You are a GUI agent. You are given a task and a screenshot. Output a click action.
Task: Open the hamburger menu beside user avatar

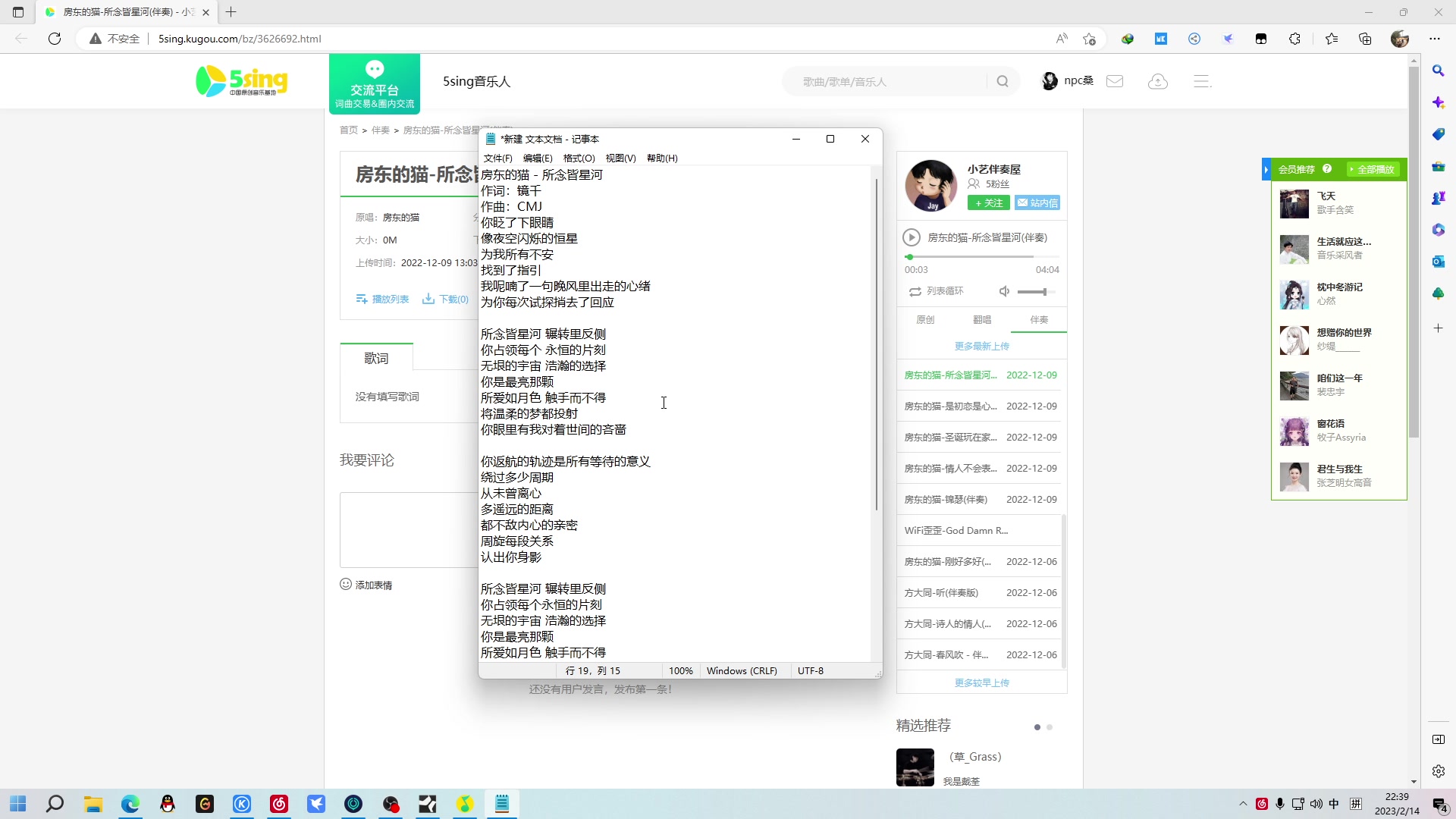pyautogui.click(x=1203, y=80)
